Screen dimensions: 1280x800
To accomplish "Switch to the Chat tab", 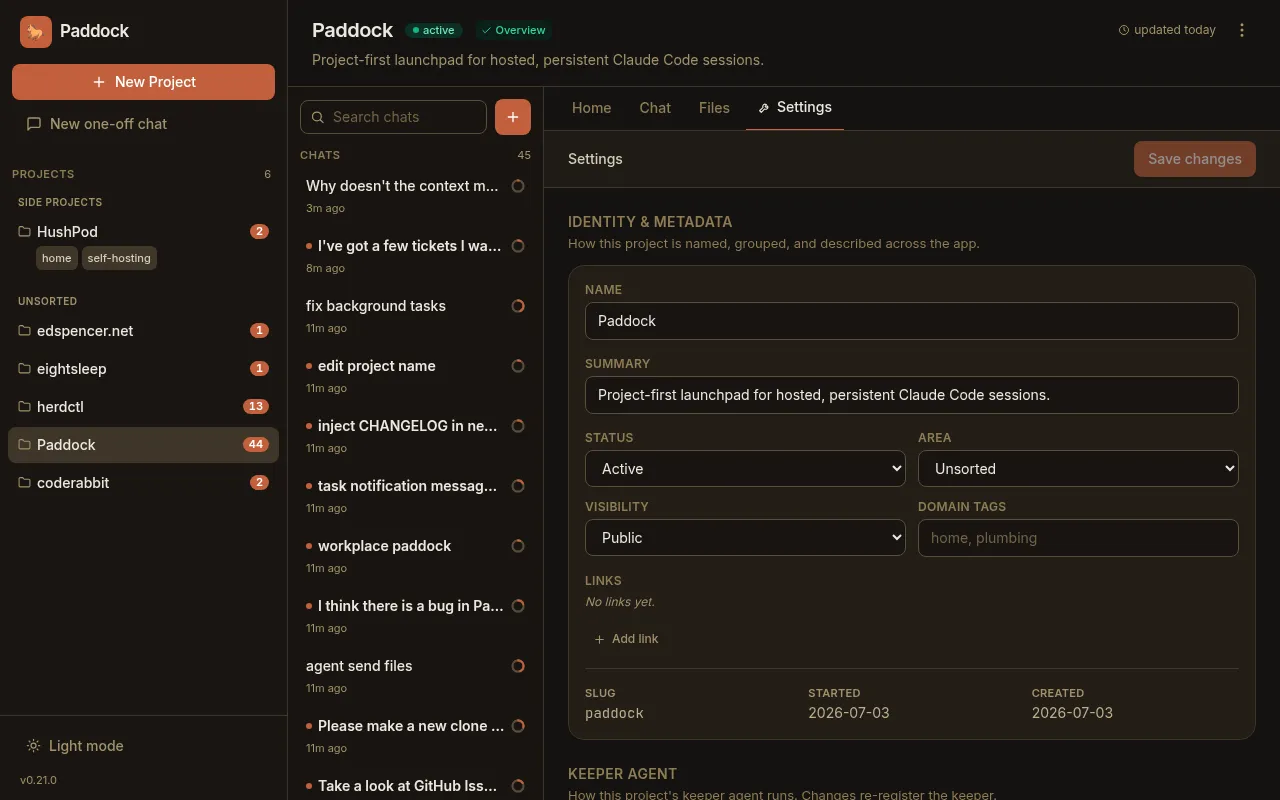I will [655, 108].
